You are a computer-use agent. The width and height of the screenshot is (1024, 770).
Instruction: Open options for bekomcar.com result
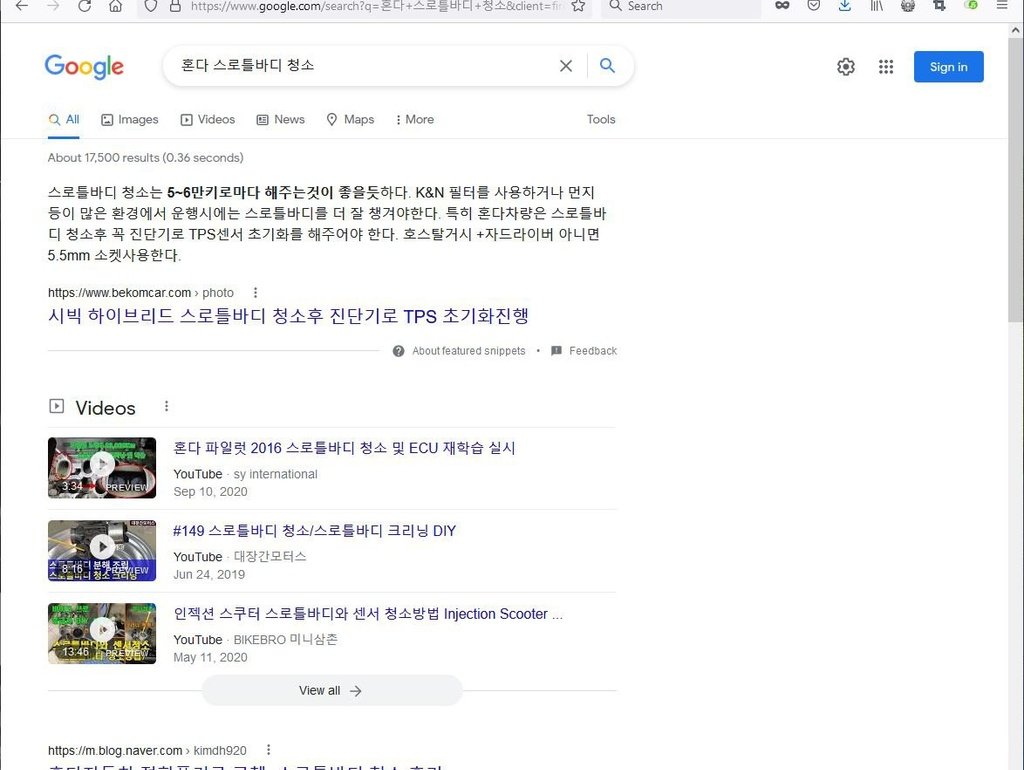255,293
